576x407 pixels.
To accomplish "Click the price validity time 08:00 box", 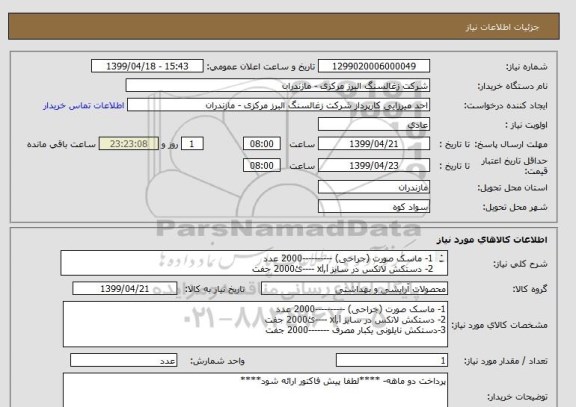I will 262,166.
